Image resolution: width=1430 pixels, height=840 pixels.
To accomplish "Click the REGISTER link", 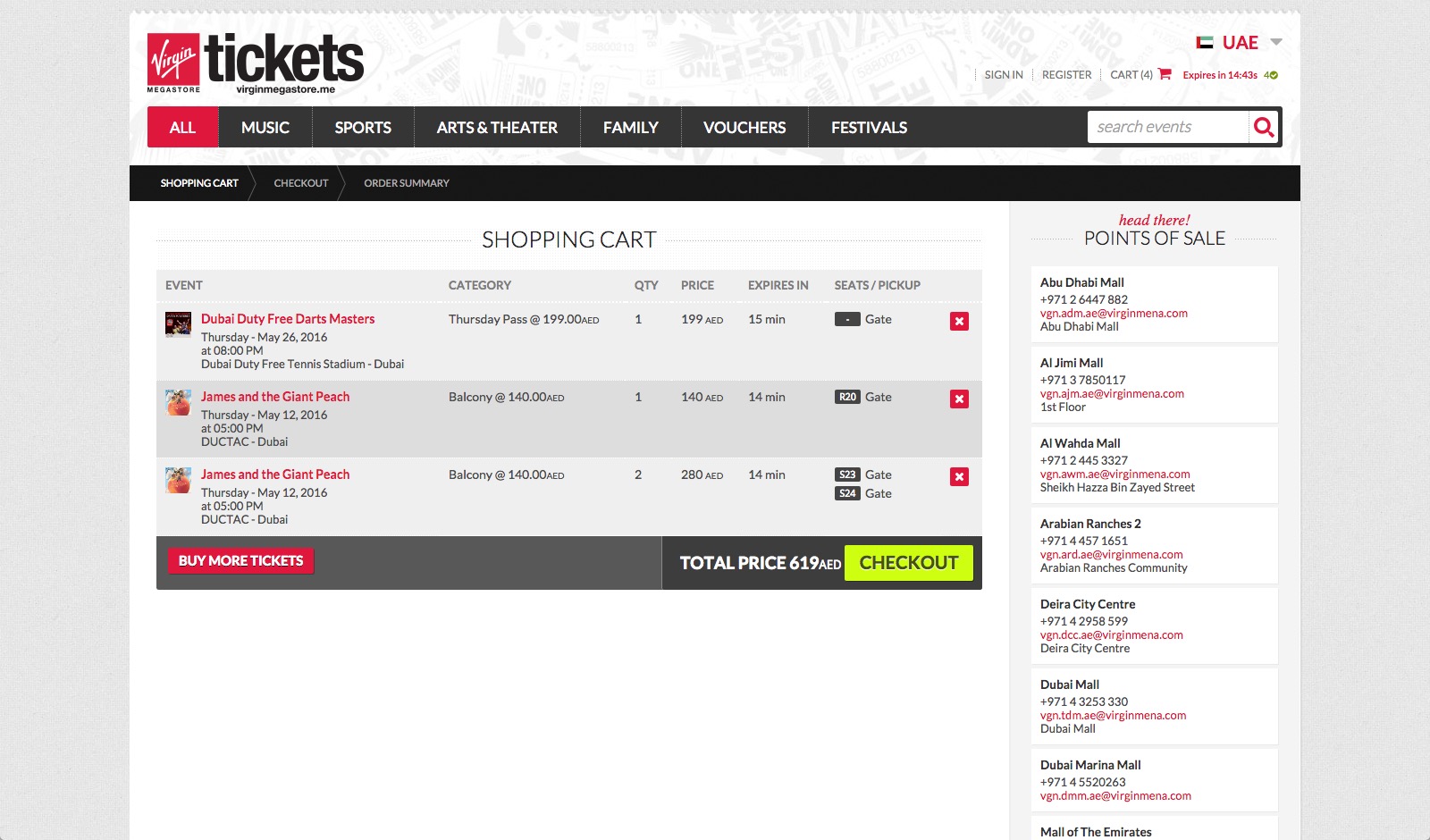I will coord(1066,75).
